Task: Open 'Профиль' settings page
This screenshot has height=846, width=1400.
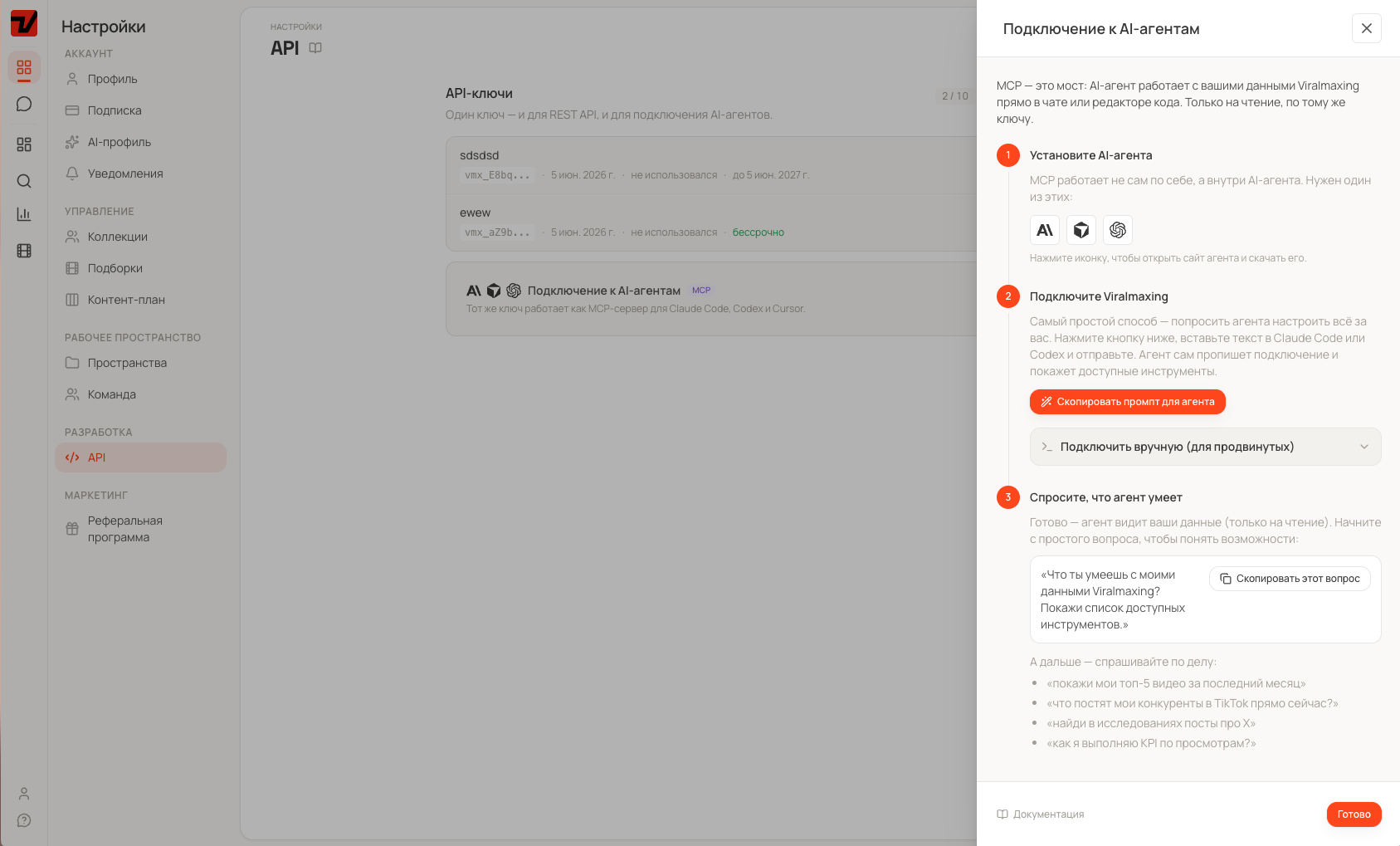Action: [x=140, y=79]
